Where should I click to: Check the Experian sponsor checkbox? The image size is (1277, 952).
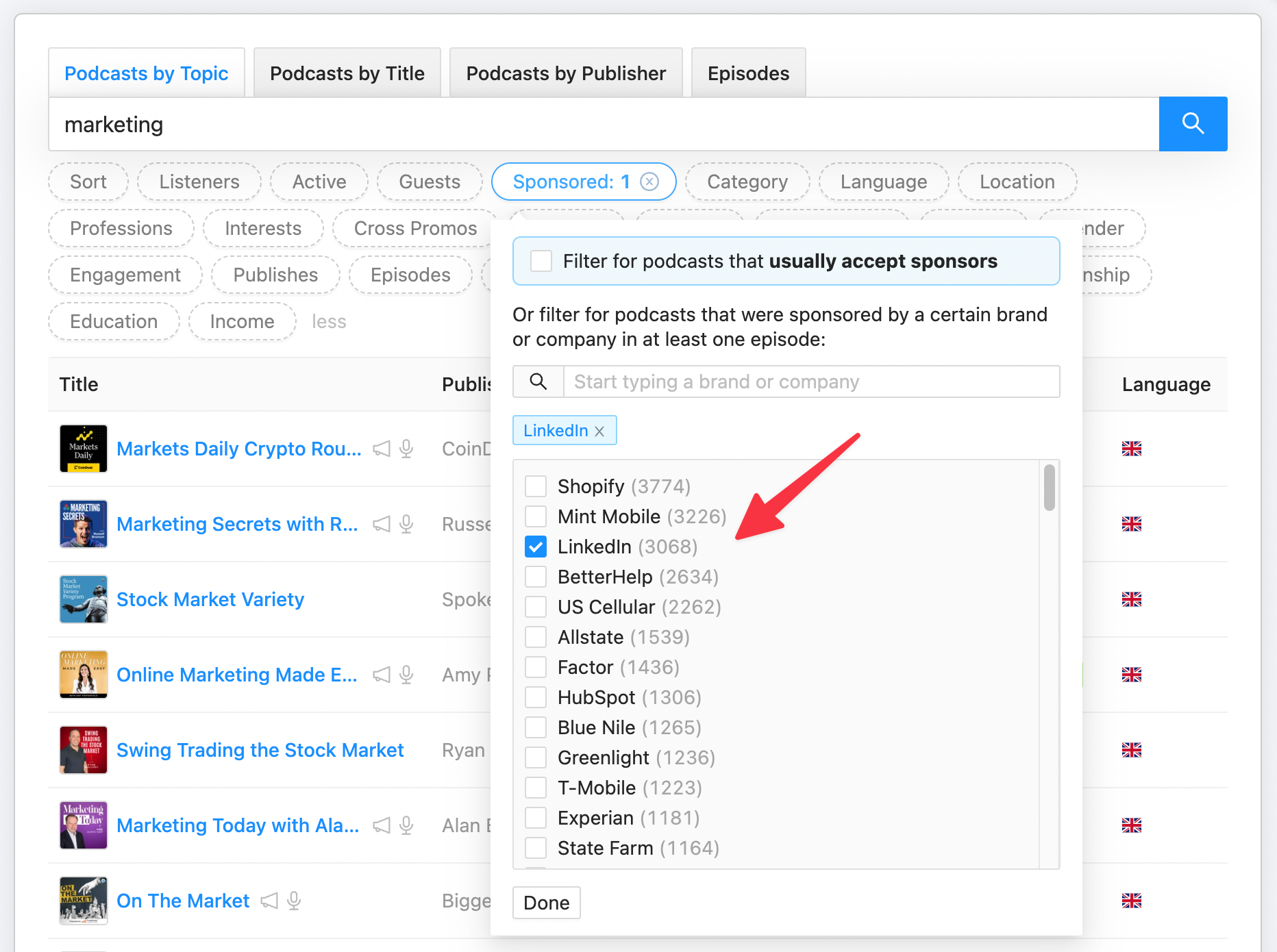[536, 818]
